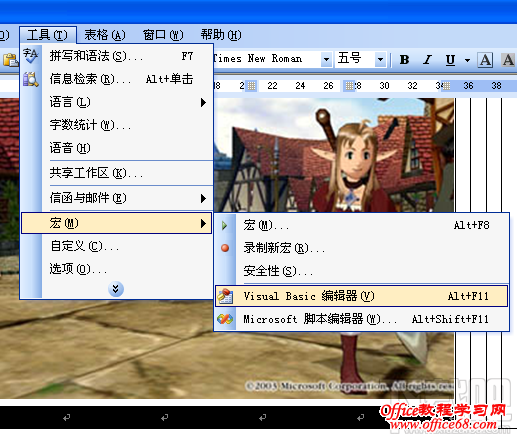
Task: Launch Visual Basic 编辑器(V)
Action: [x=362, y=296]
